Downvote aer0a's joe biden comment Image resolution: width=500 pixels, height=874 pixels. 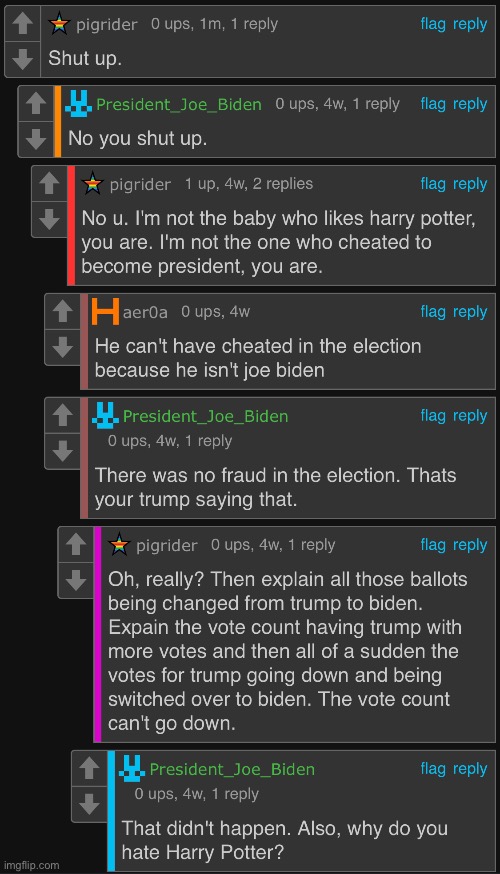(62, 347)
